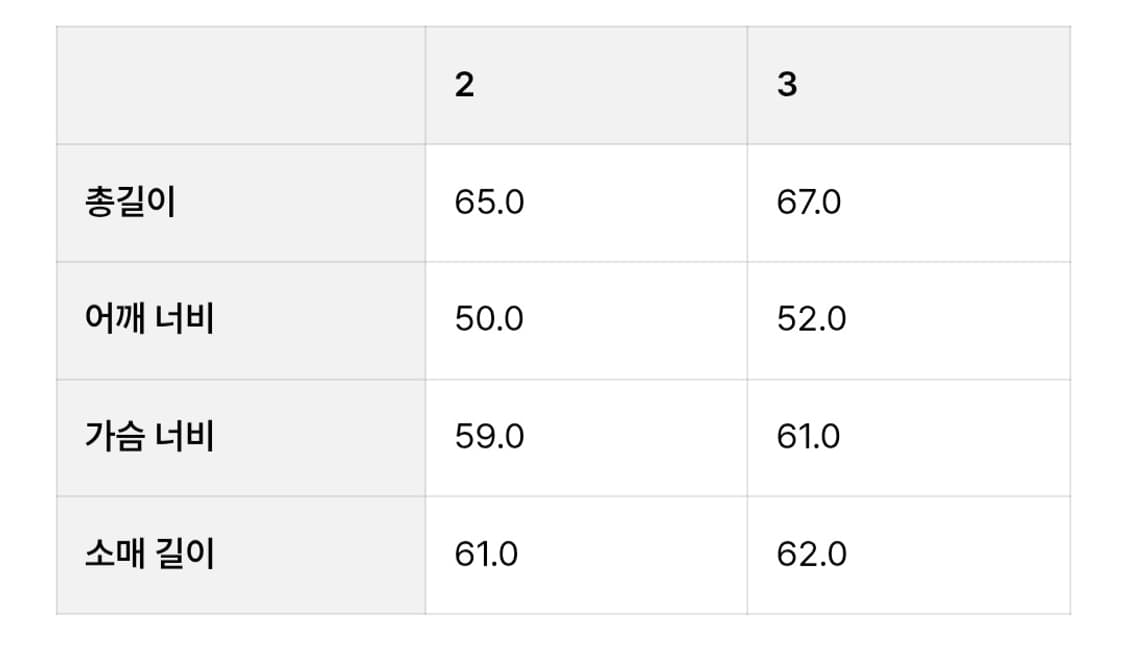Viewport: 1125px width, 654px height.
Task: Click the 61.0 chest width cell for size 3
Action: coord(808,437)
